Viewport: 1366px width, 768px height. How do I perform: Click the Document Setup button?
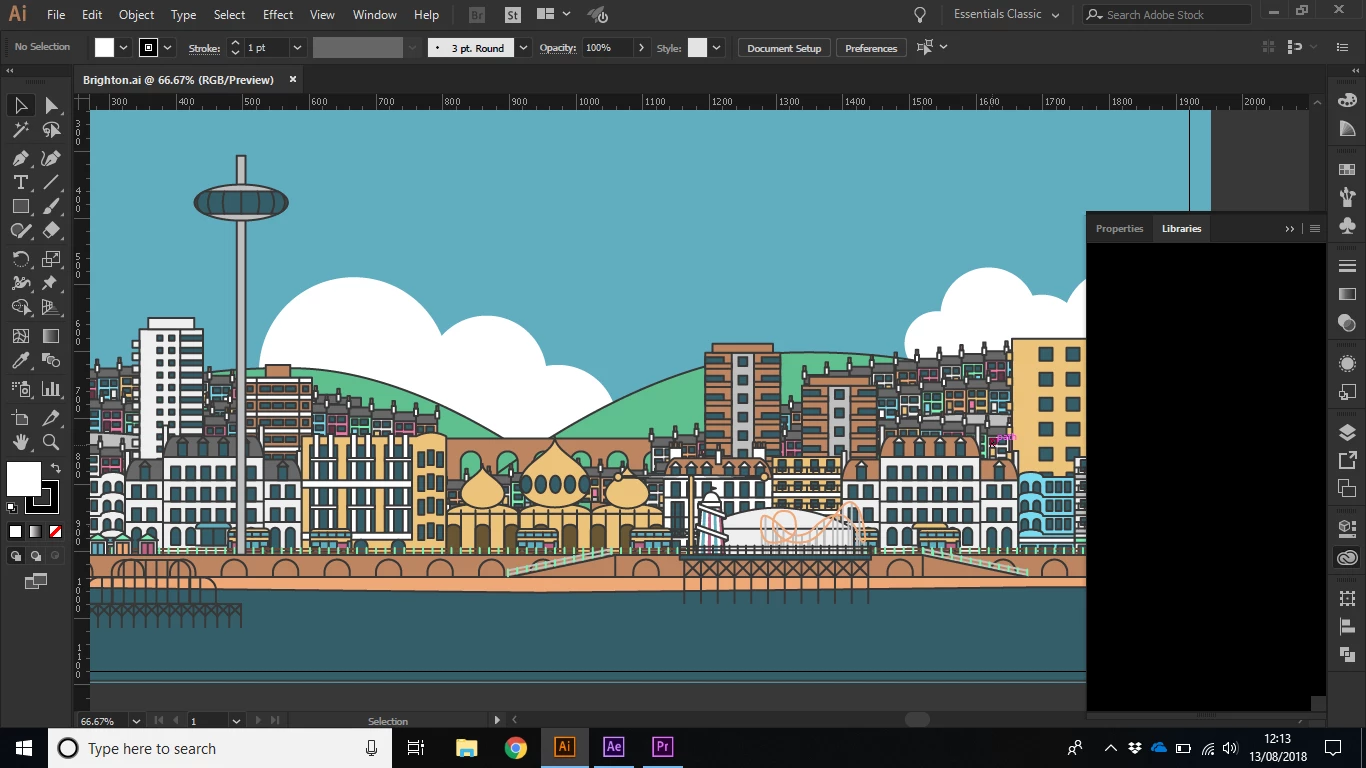tap(784, 48)
